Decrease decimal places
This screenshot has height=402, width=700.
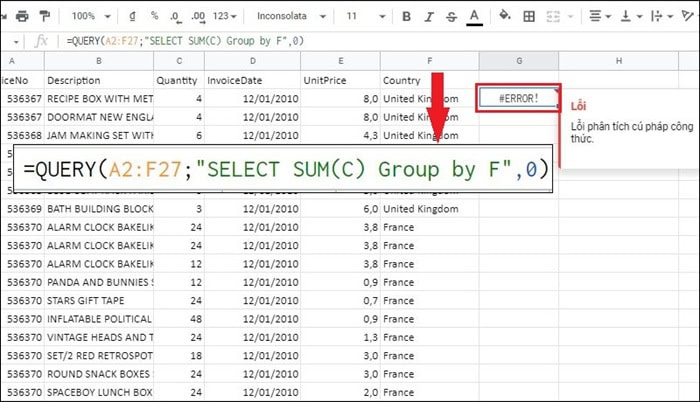click(173, 16)
